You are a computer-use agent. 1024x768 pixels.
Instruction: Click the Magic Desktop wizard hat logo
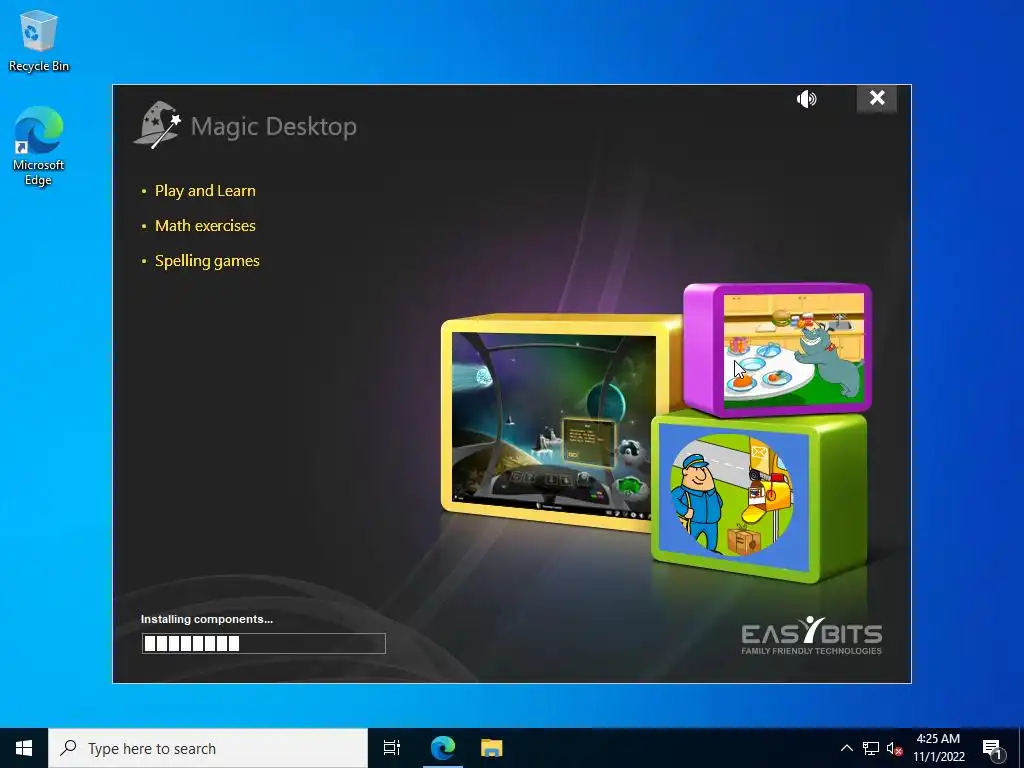pos(157,124)
